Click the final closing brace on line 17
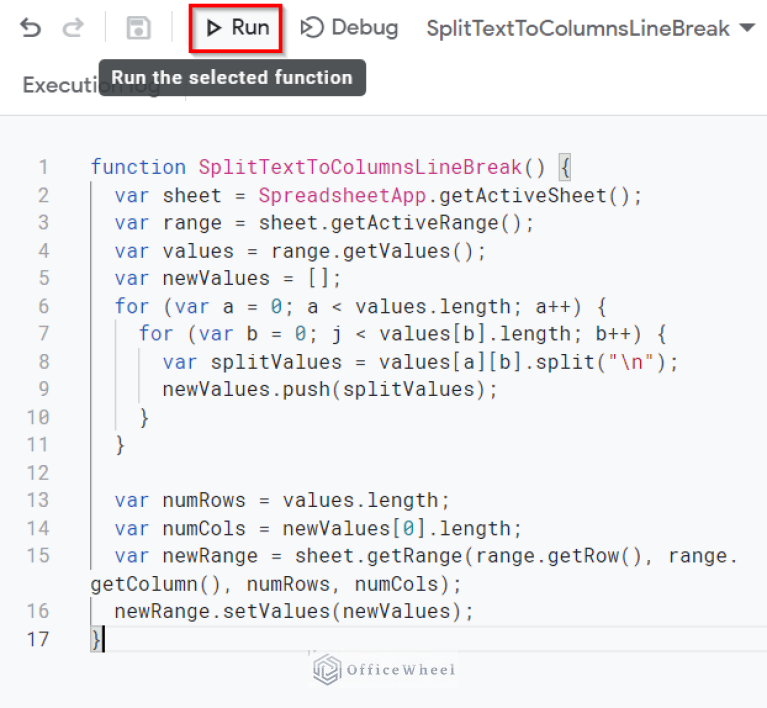767x708 pixels. (x=96, y=639)
